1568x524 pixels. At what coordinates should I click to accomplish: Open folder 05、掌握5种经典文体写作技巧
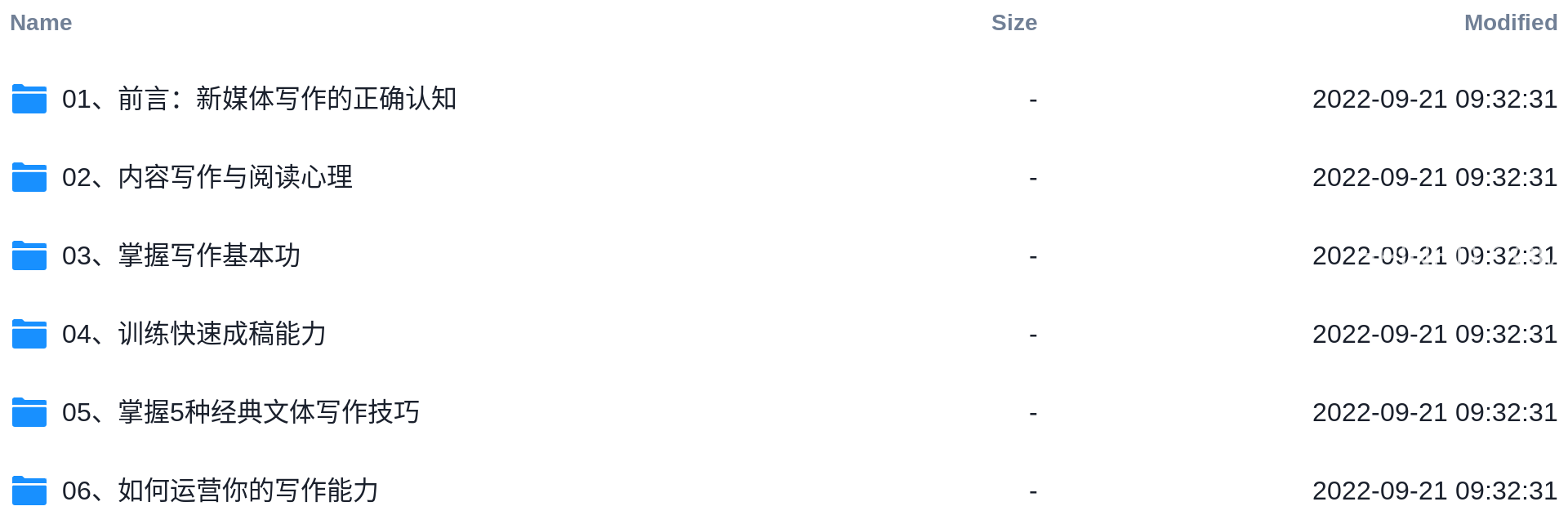point(241,412)
